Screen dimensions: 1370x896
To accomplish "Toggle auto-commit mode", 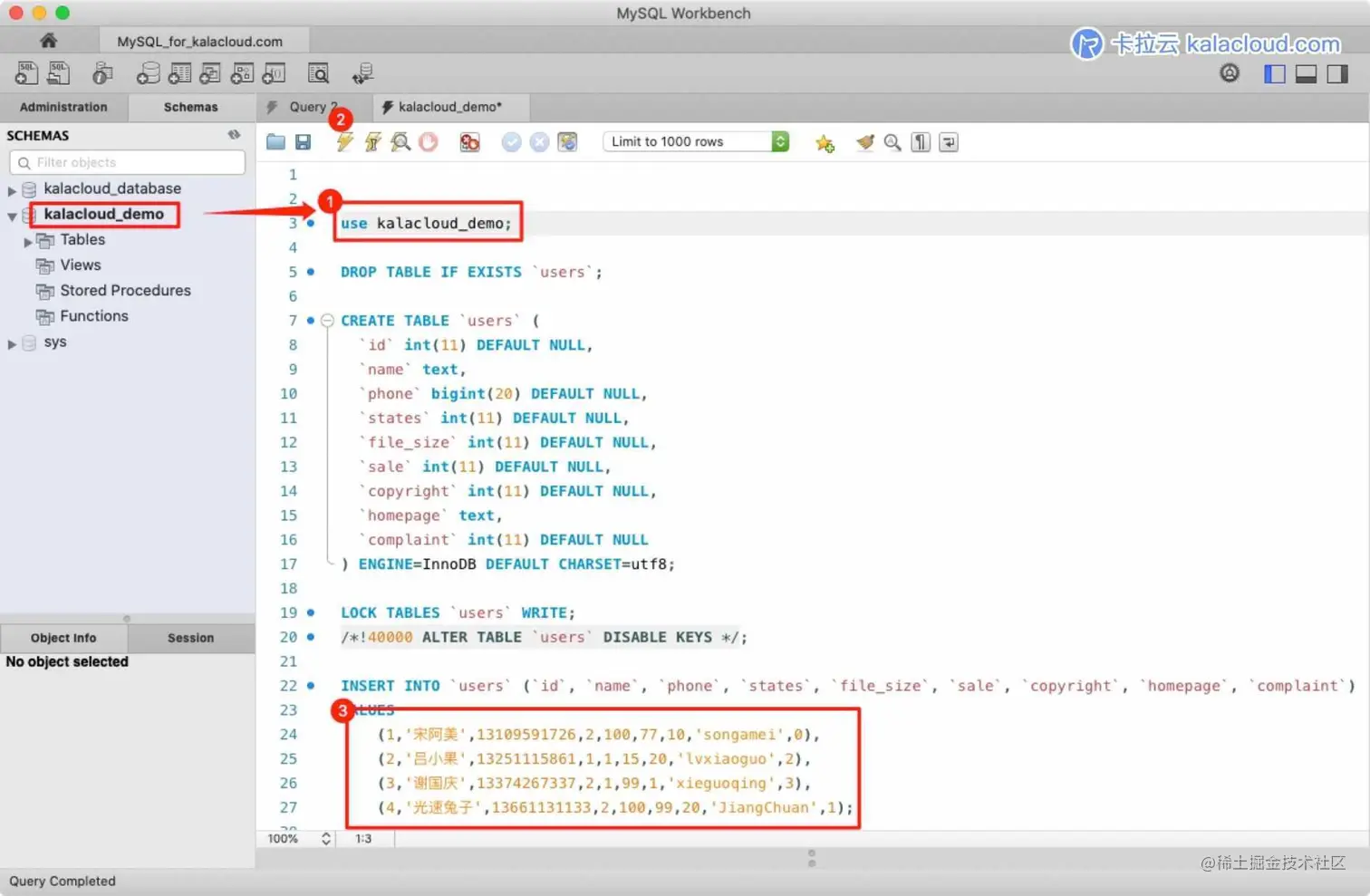I will click(x=567, y=142).
